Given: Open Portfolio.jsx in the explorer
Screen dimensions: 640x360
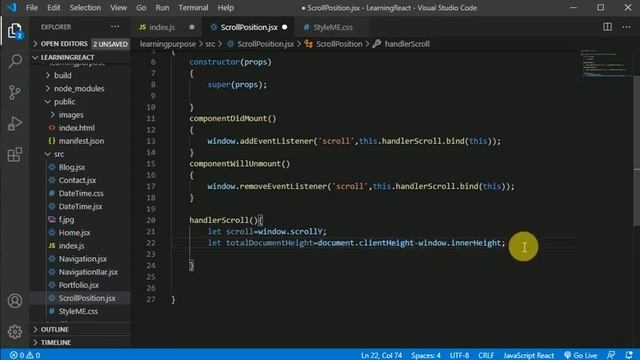Looking at the screenshot, I should point(78,285).
